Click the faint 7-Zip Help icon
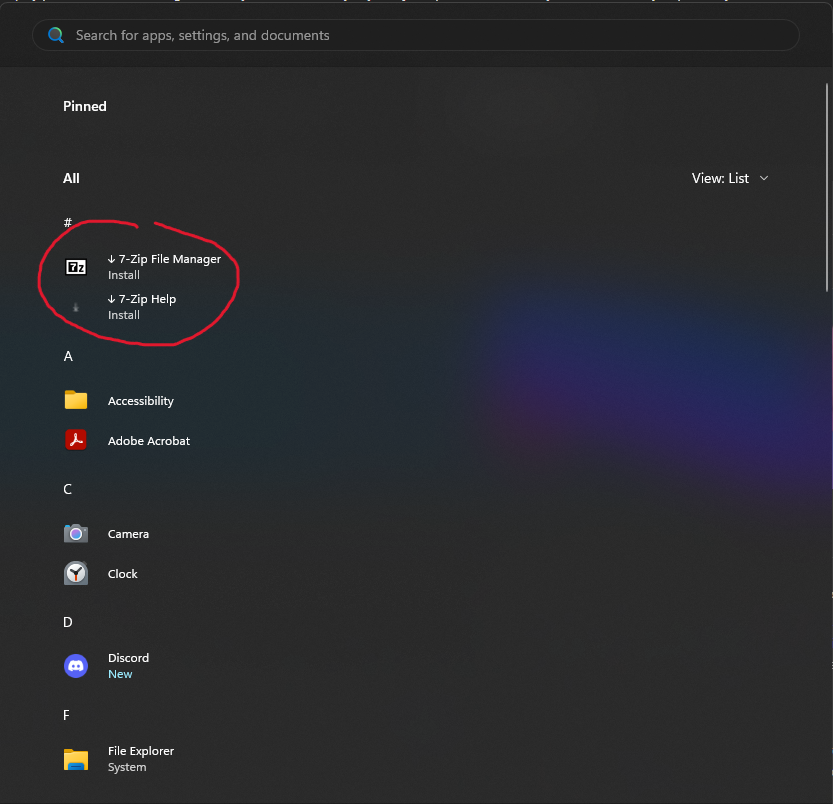833x804 pixels. tap(75, 307)
